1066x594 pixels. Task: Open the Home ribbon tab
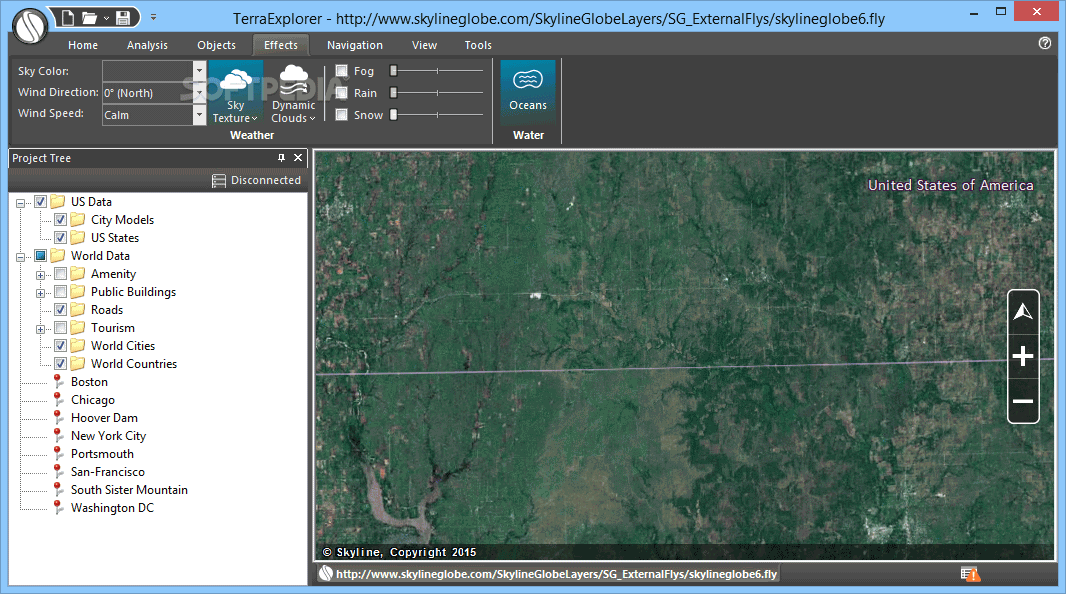coord(83,45)
